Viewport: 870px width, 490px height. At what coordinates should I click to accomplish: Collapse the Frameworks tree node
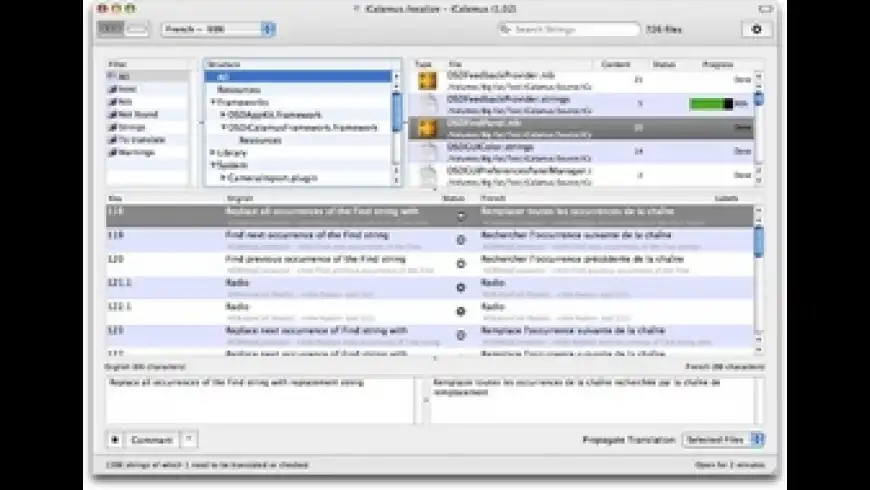(213, 102)
